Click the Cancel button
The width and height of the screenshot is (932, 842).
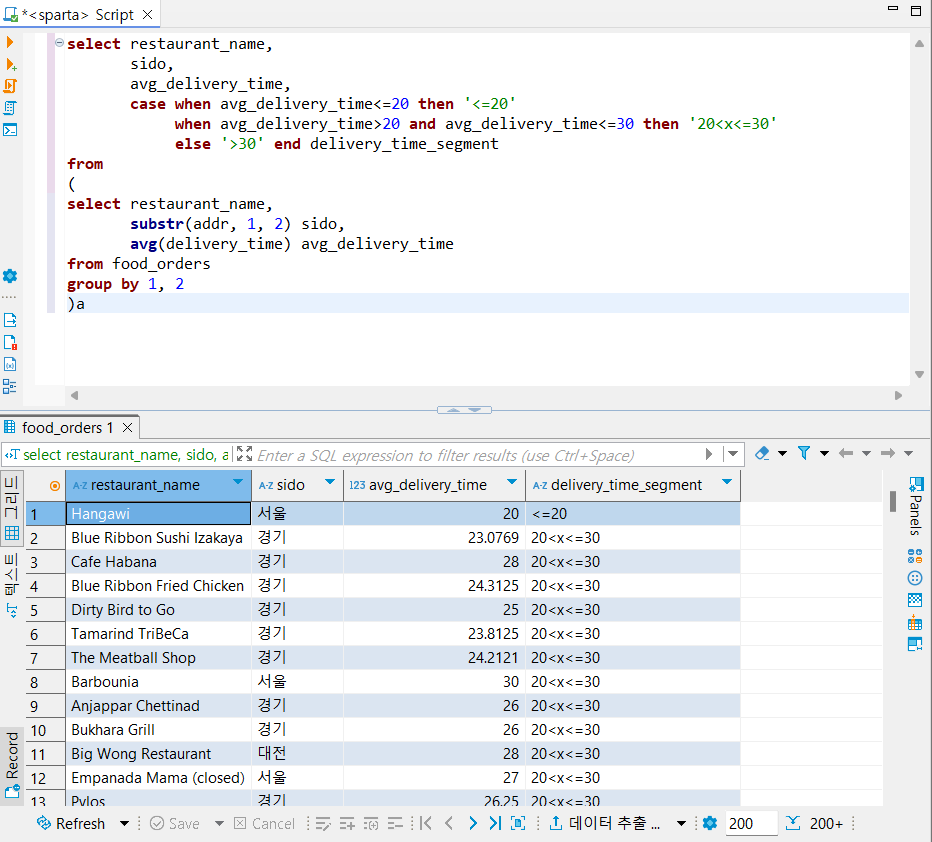265,824
